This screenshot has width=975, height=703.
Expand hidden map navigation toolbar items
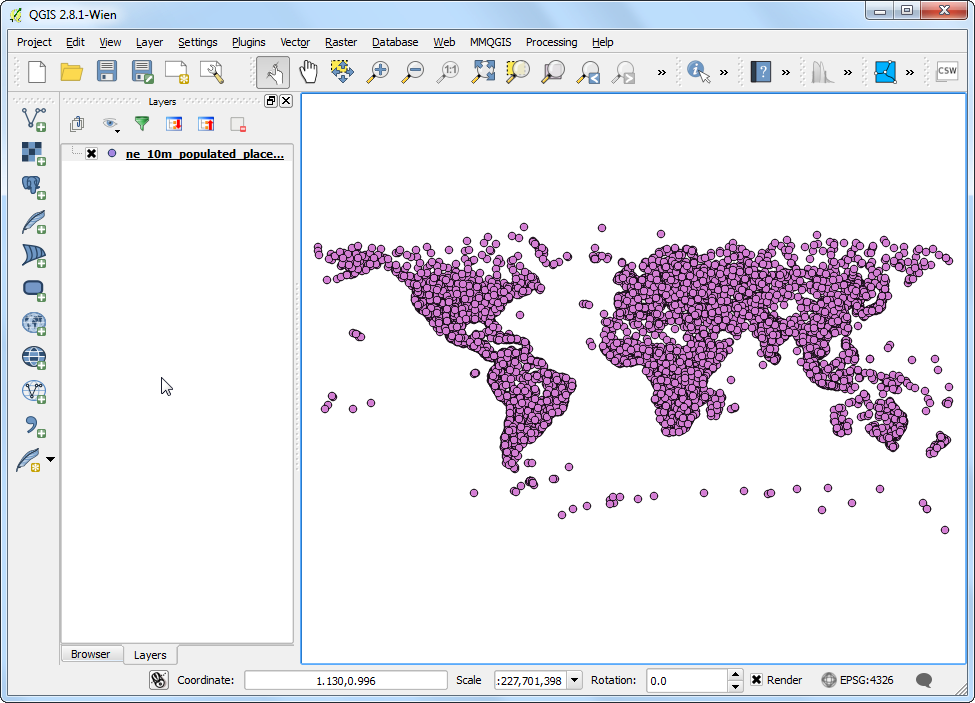tap(662, 73)
